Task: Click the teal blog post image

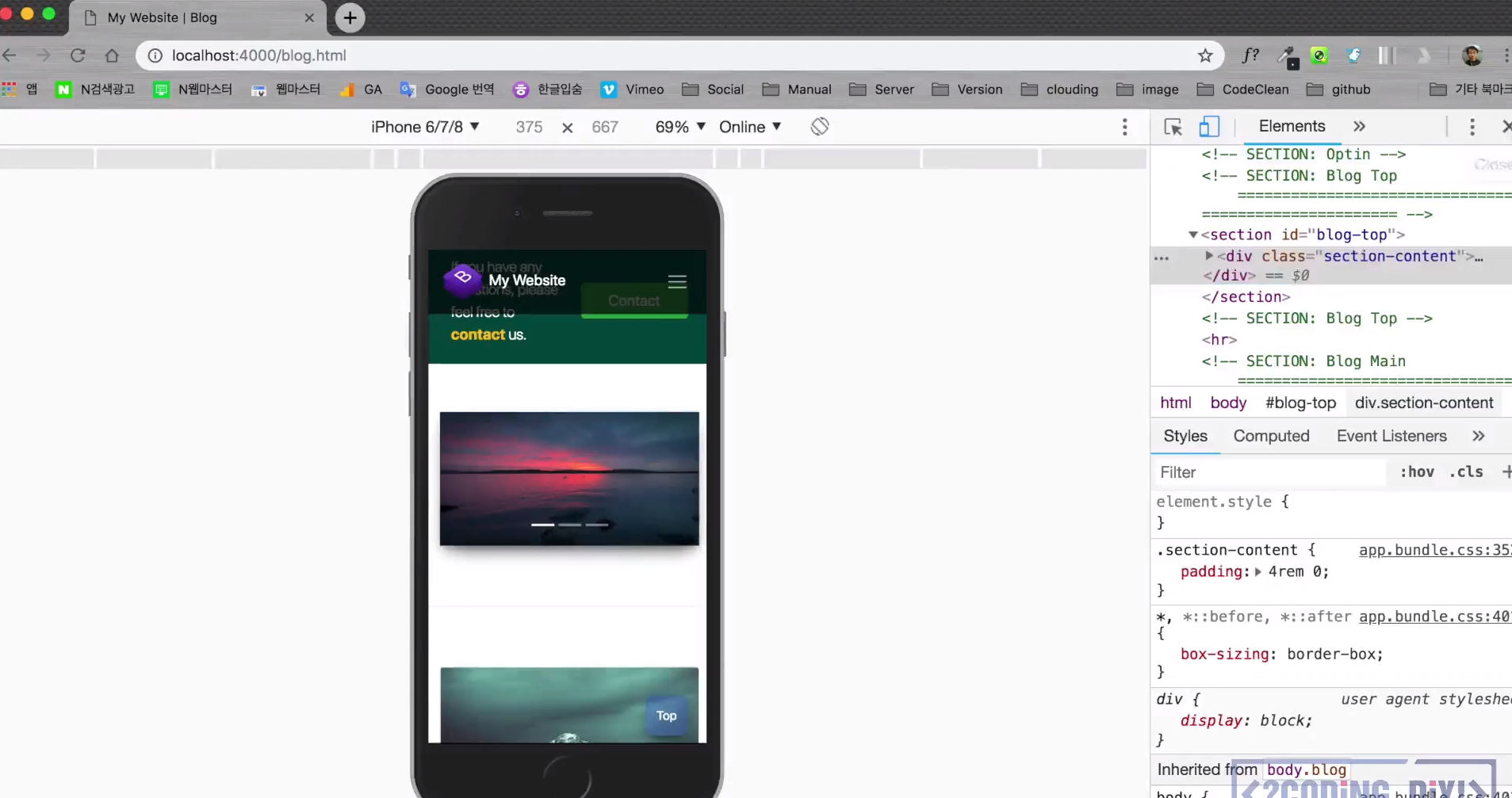Action: click(x=569, y=704)
